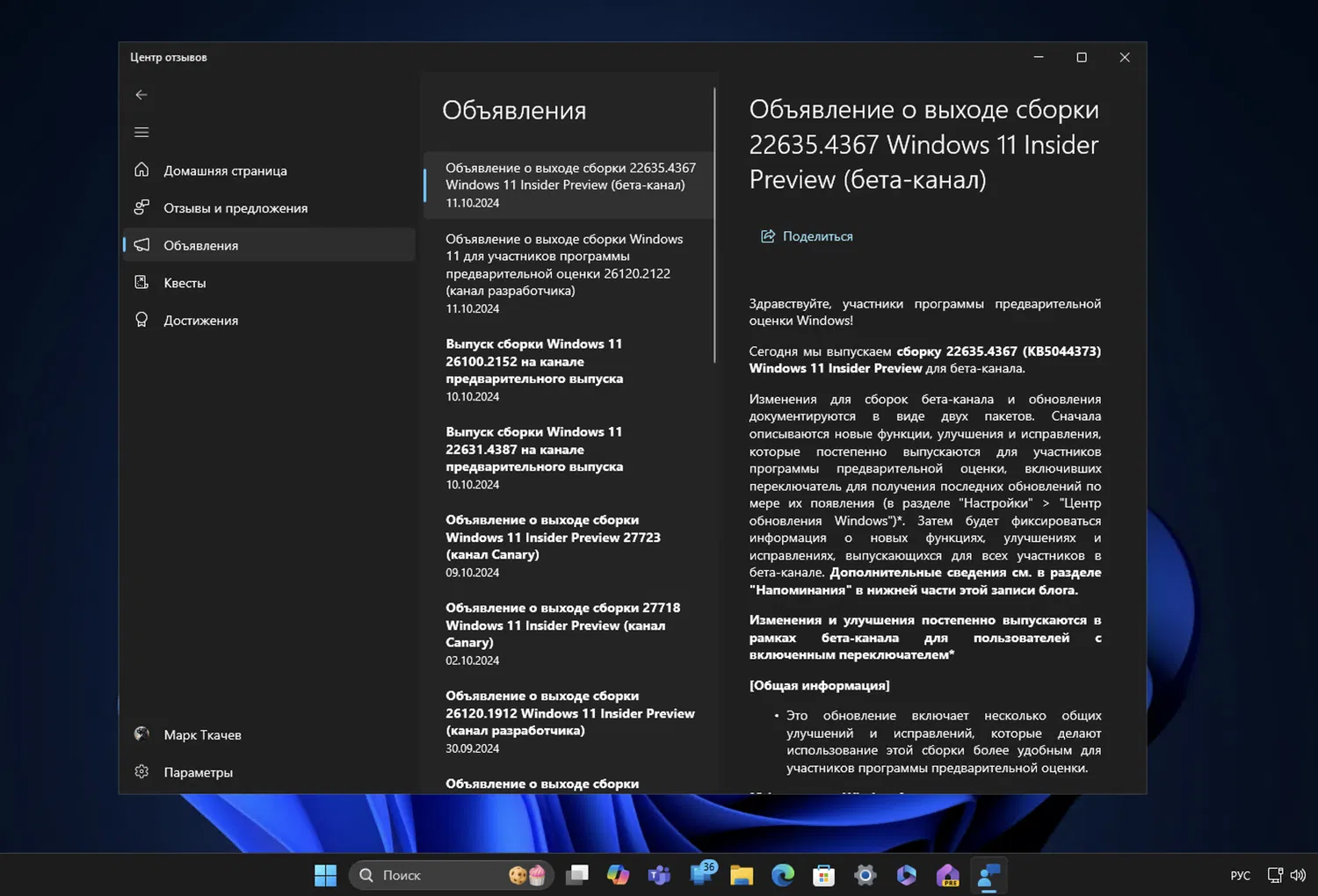Open the Windows Start menu
The height and width of the screenshot is (896, 1318).
pos(325,875)
